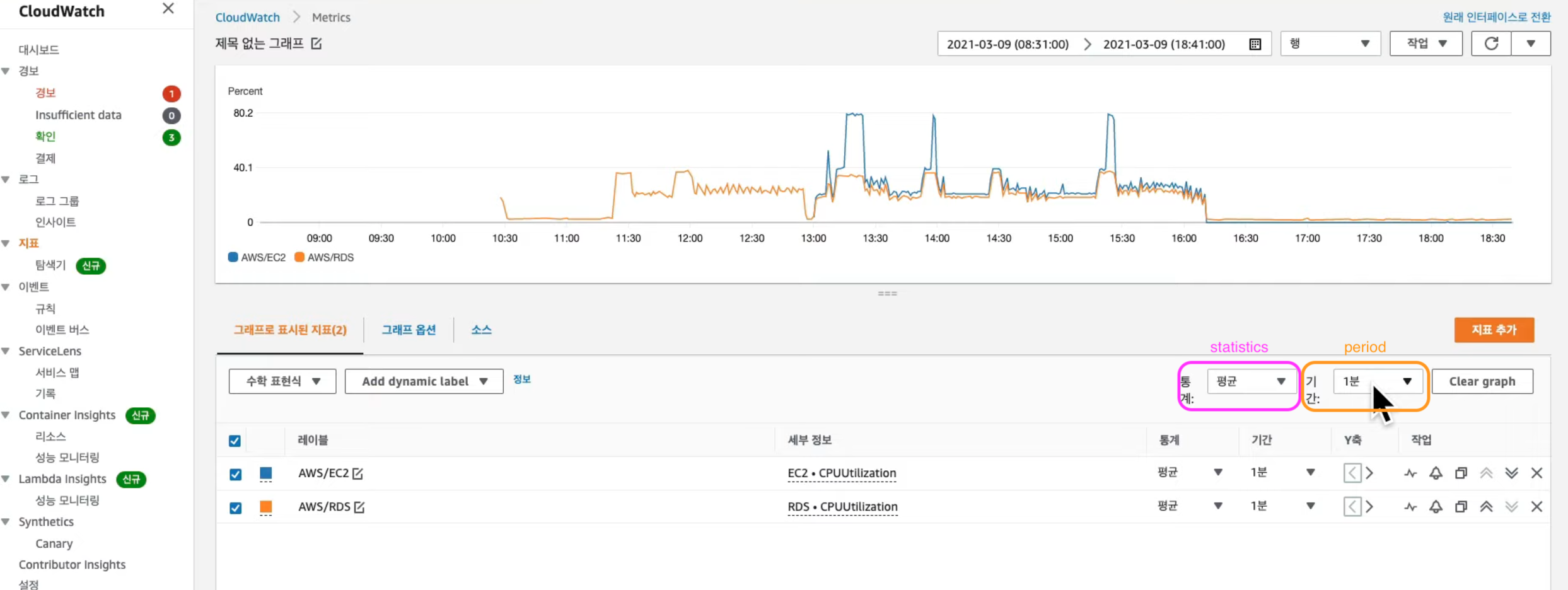Switch to 소스 tab
The image size is (1568, 590).
click(x=481, y=330)
